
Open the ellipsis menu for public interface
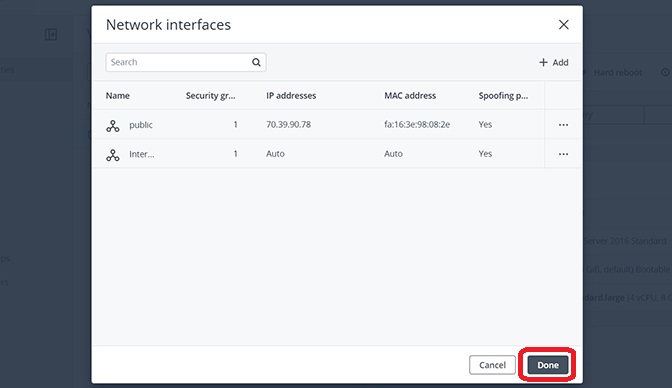(563, 125)
